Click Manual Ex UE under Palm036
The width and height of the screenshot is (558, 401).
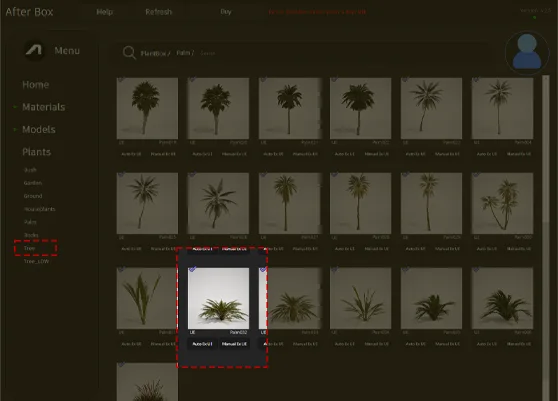tap(518, 344)
